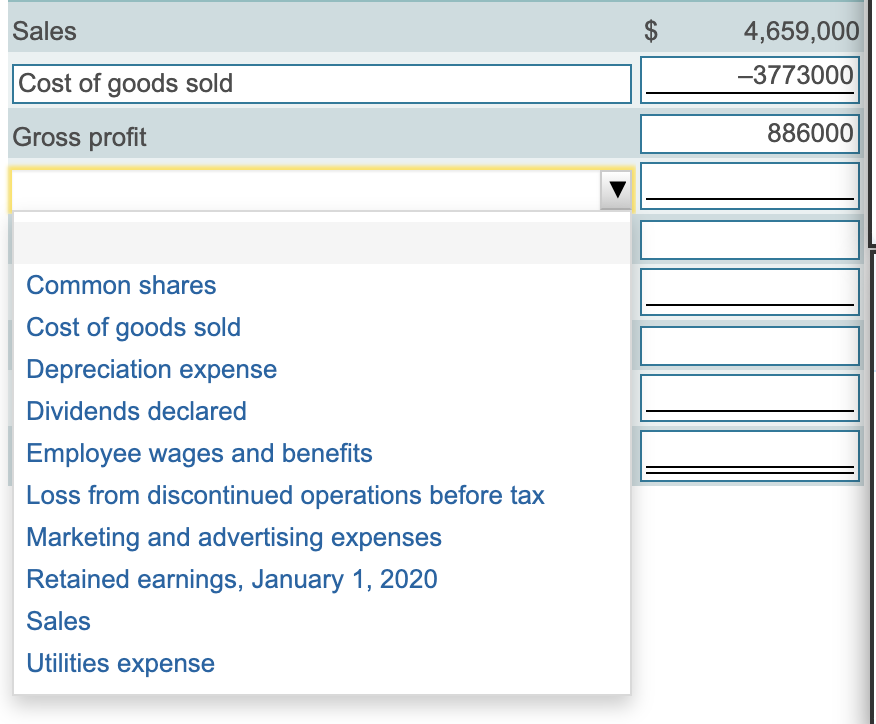
Task: Select "Retained earnings, January 1, 2020"
Action: coord(232,579)
